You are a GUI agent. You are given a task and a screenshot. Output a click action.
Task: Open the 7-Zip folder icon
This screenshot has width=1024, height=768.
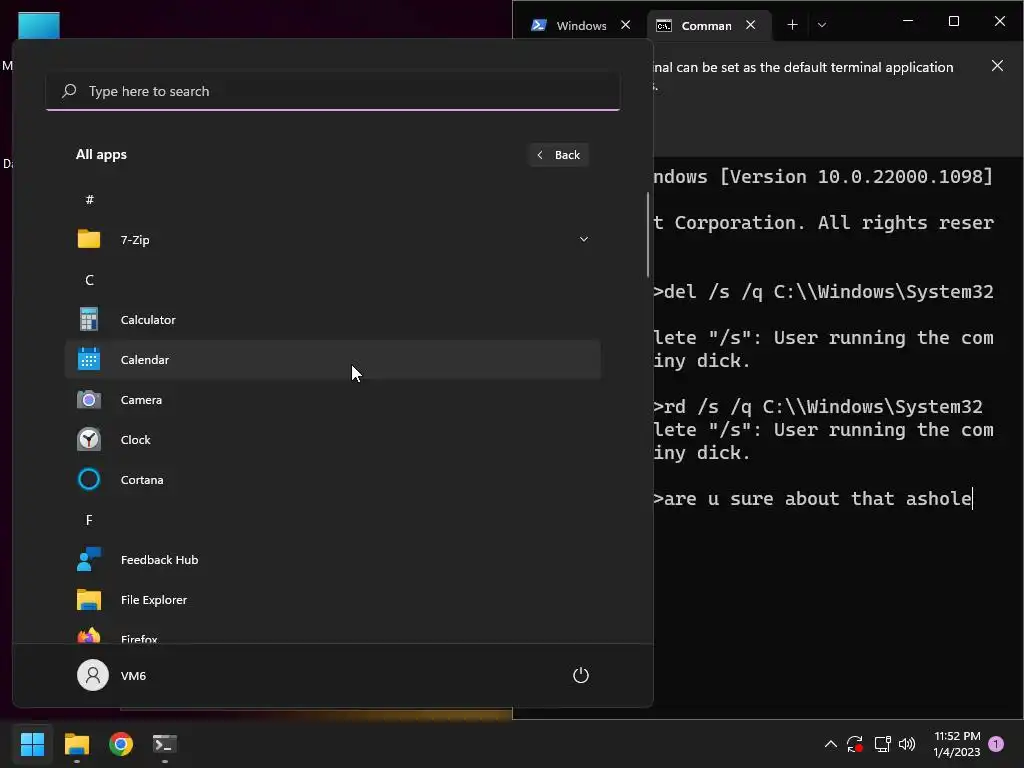(x=89, y=239)
